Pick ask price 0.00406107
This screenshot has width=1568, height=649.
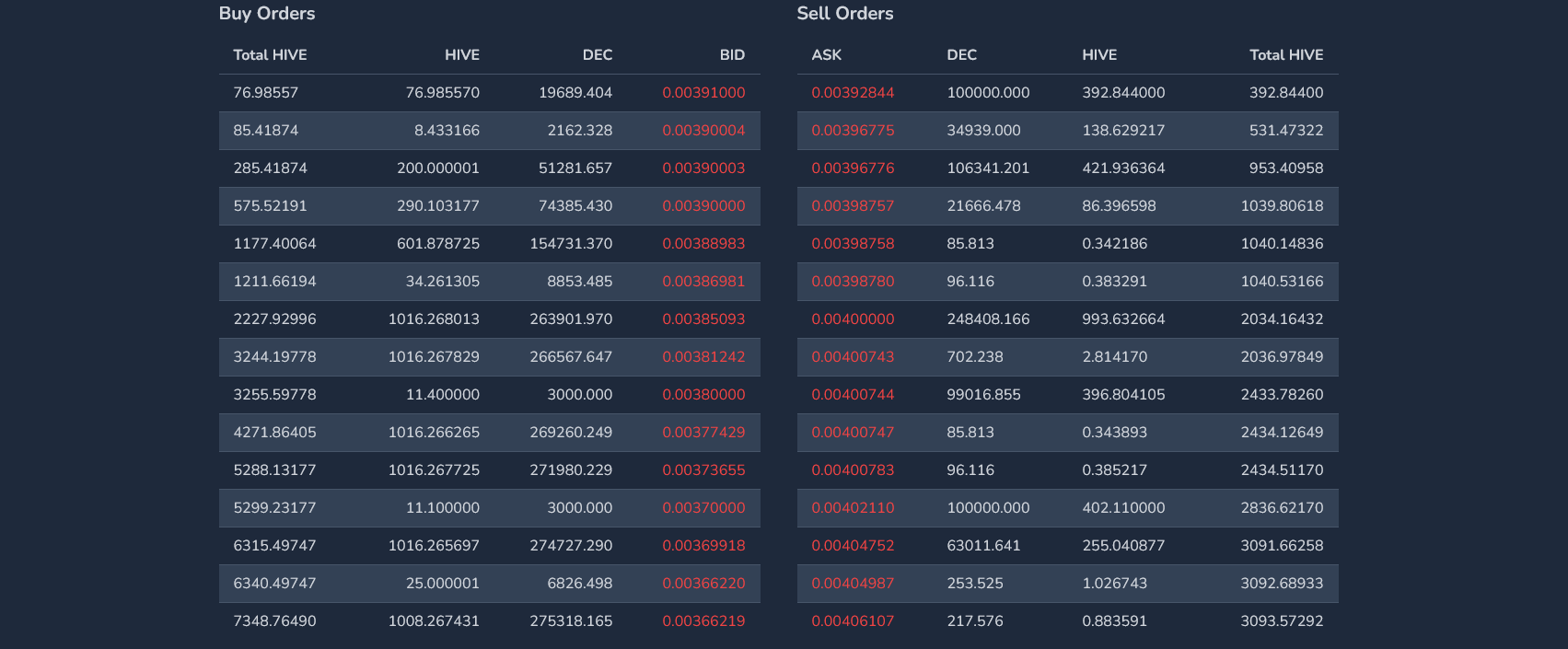coord(853,621)
